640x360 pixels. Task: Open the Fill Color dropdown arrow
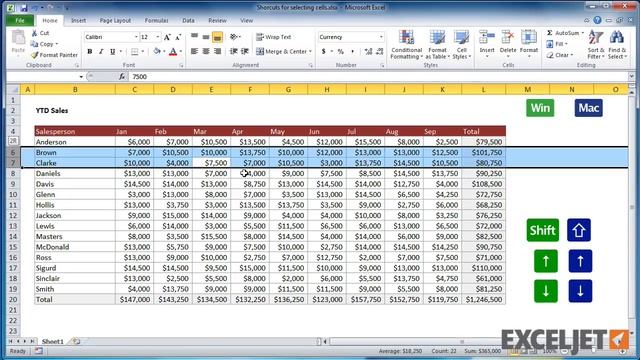click(x=164, y=51)
